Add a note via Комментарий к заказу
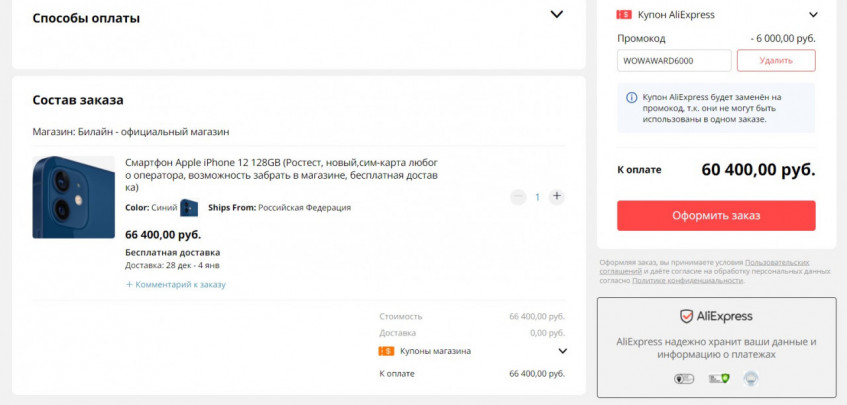Screen dimensions: 847x405 click(176, 284)
